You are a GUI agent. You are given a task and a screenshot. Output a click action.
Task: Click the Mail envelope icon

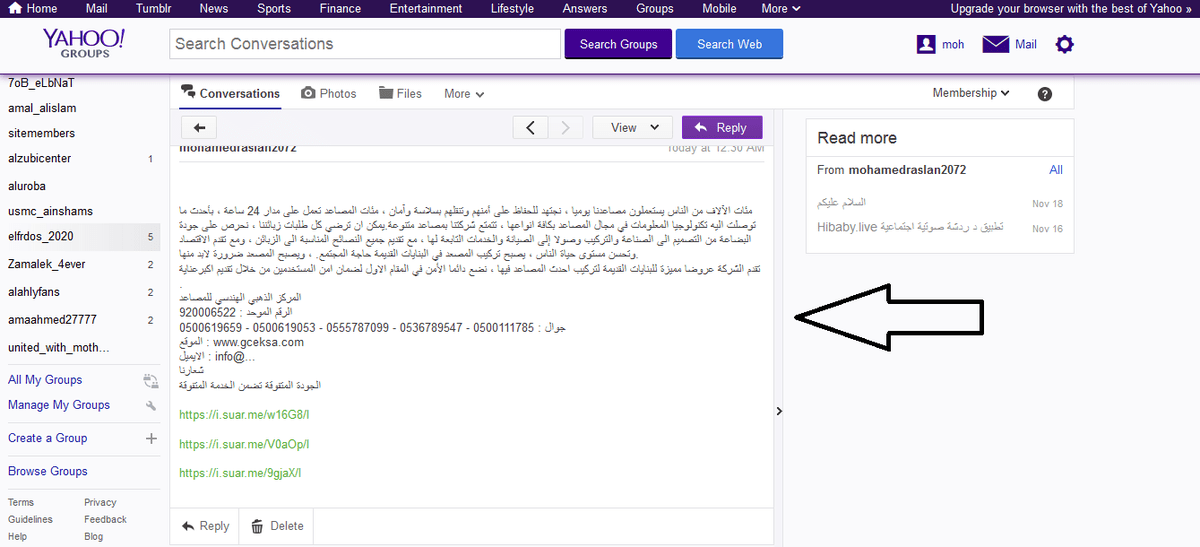(995, 44)
